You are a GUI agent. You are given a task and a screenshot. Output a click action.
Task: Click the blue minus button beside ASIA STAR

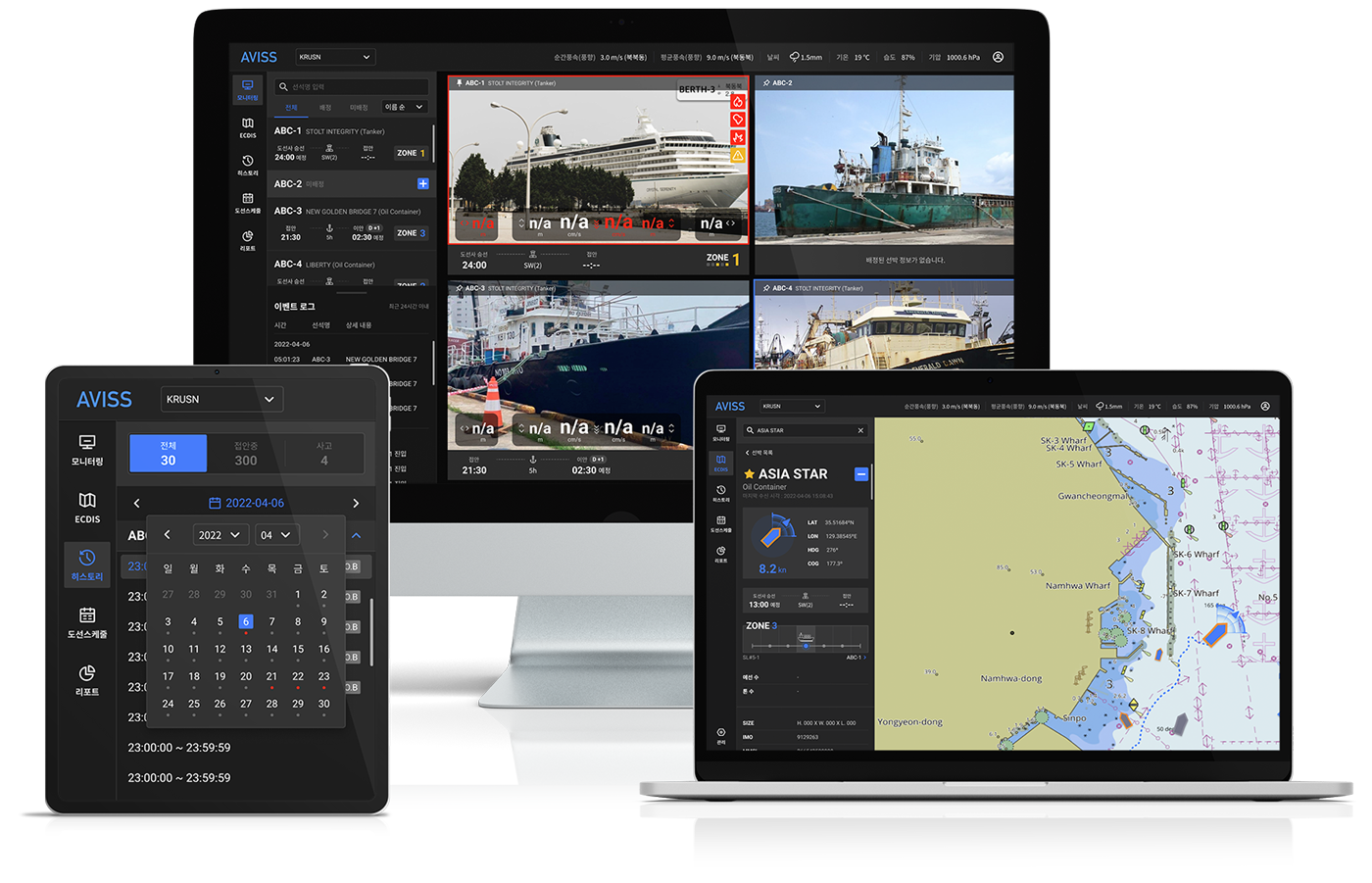pyautogui.click(x=861, y=474)
